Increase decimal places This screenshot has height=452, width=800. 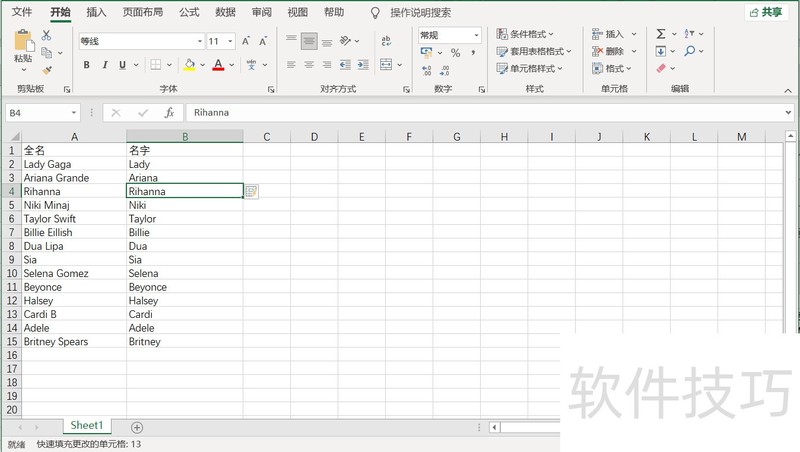(427, 70)
